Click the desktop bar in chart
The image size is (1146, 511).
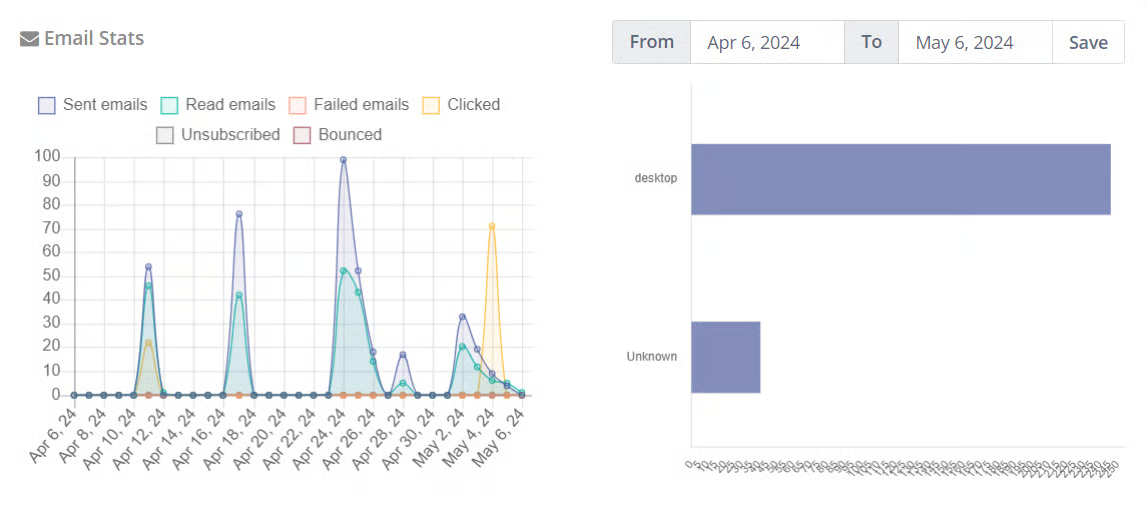coord(900,179)
